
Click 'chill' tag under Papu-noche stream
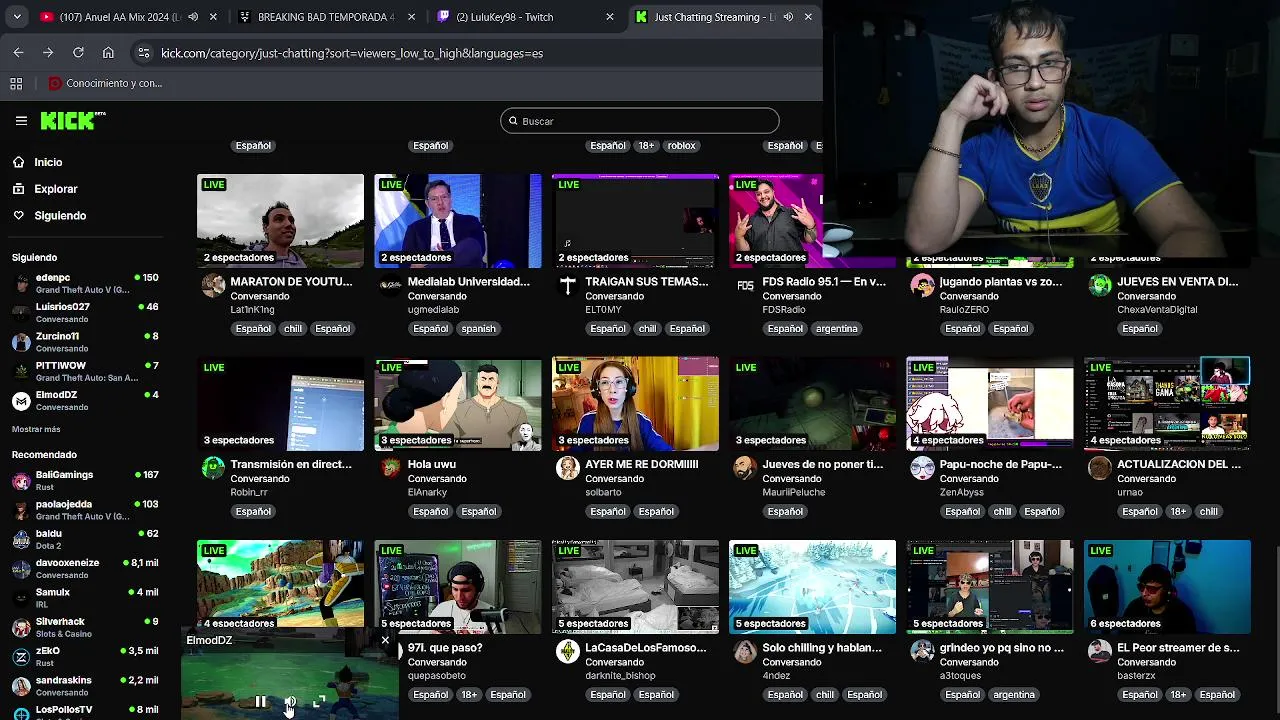click(x=1002, y=512)
